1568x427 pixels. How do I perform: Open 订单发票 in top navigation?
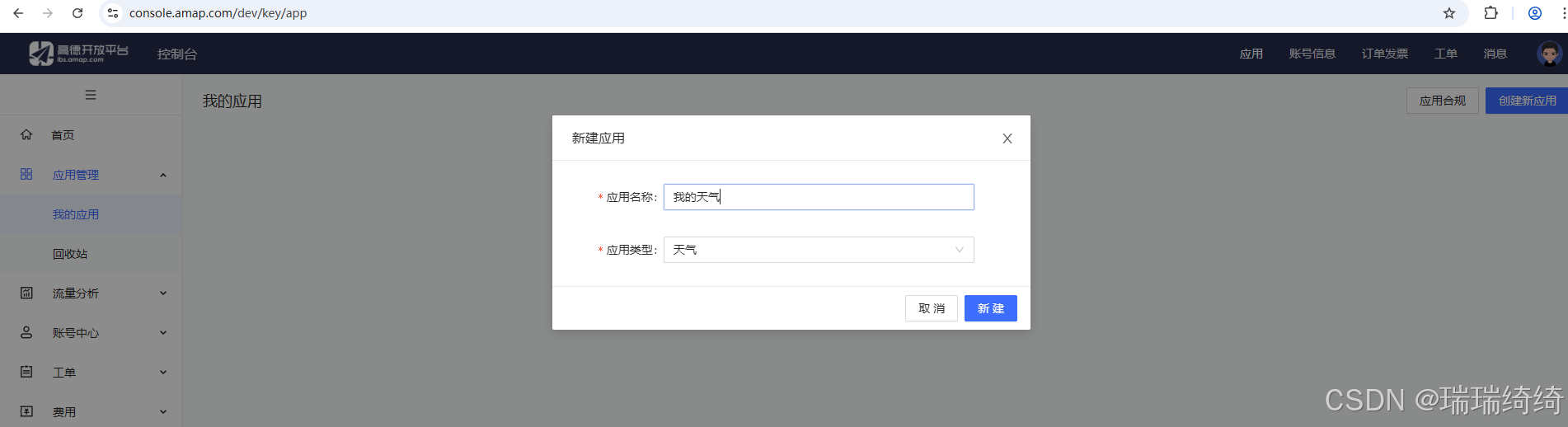pyautogui.click(x=1385, y=54)
